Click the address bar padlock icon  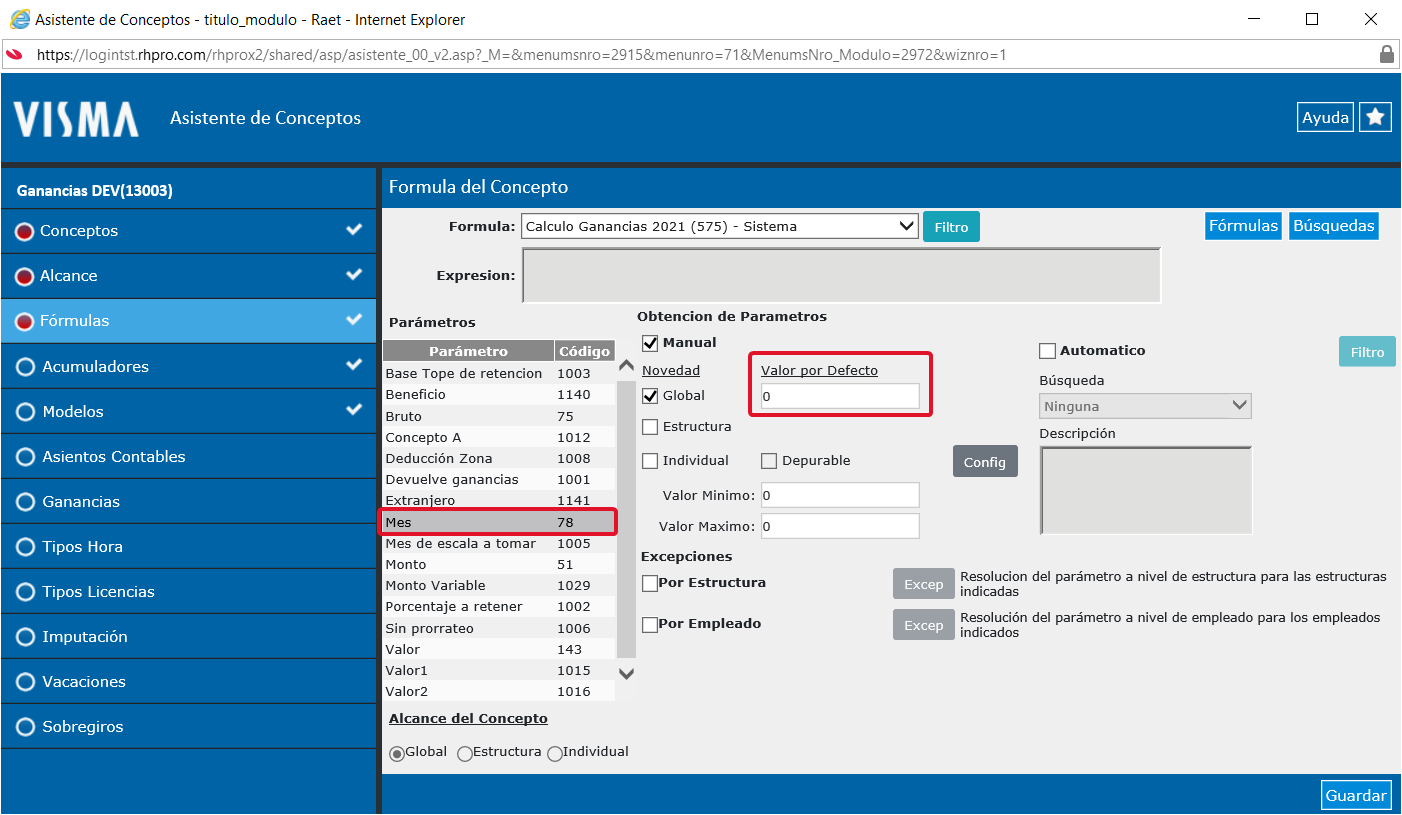(1386, 54)
